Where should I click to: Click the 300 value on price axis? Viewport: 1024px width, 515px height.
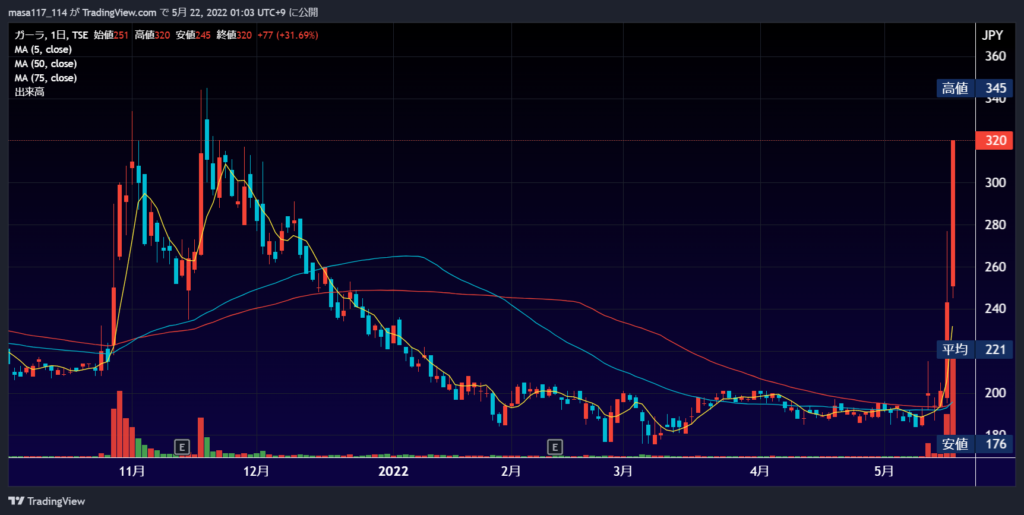995,183
